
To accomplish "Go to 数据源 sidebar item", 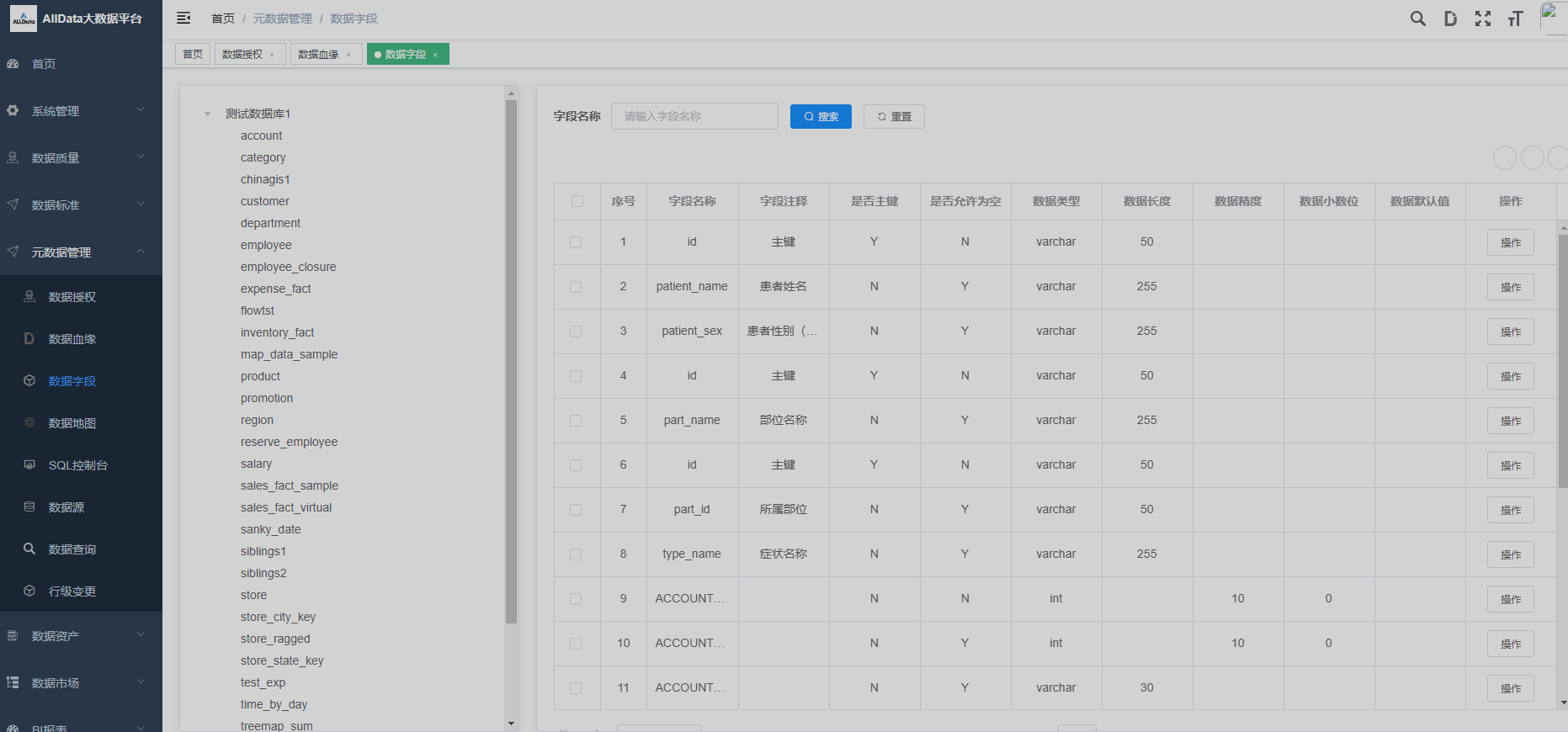I will (66, 507).
